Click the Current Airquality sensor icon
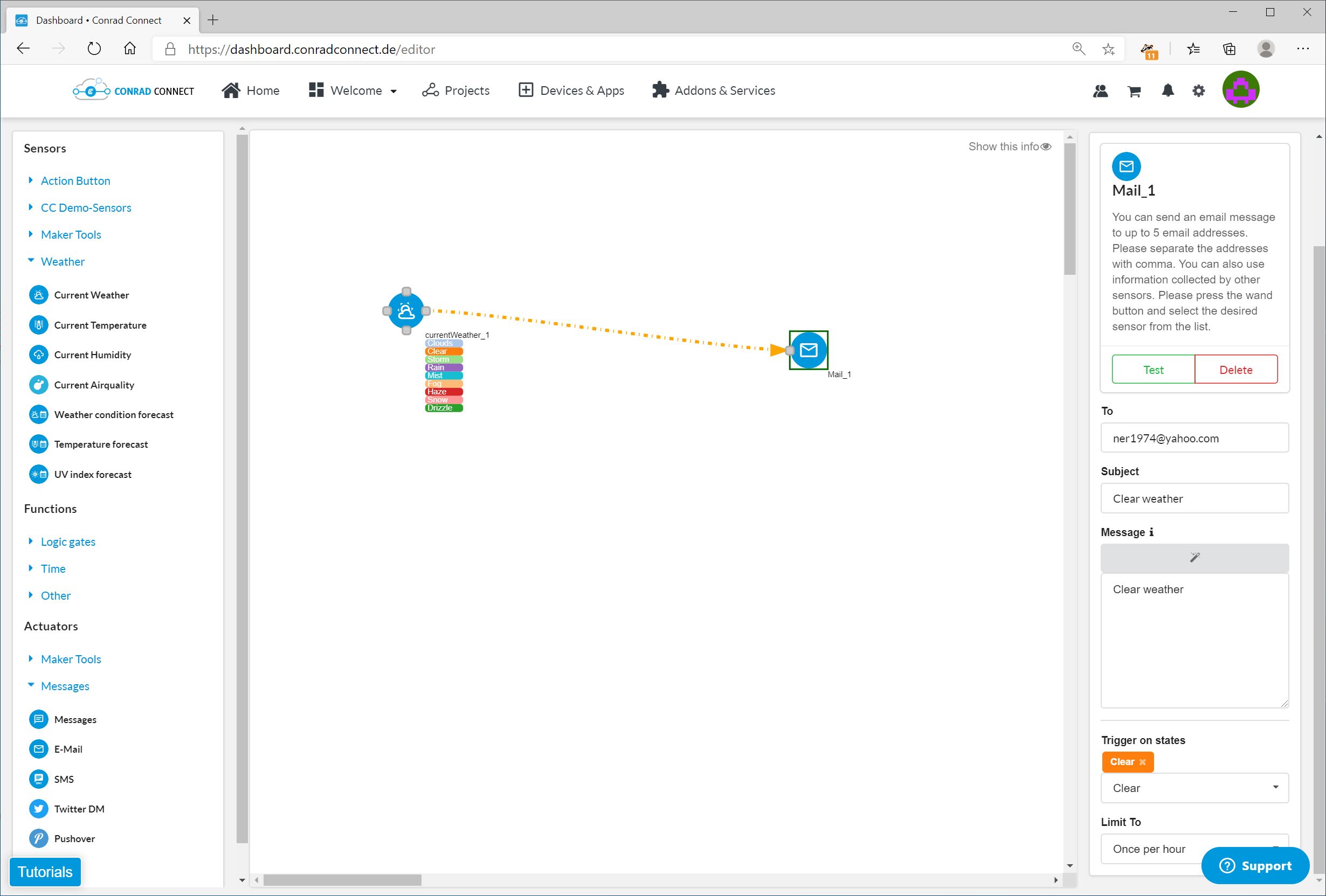Screen dimensions: 1326x896 (x=38, y=385)
